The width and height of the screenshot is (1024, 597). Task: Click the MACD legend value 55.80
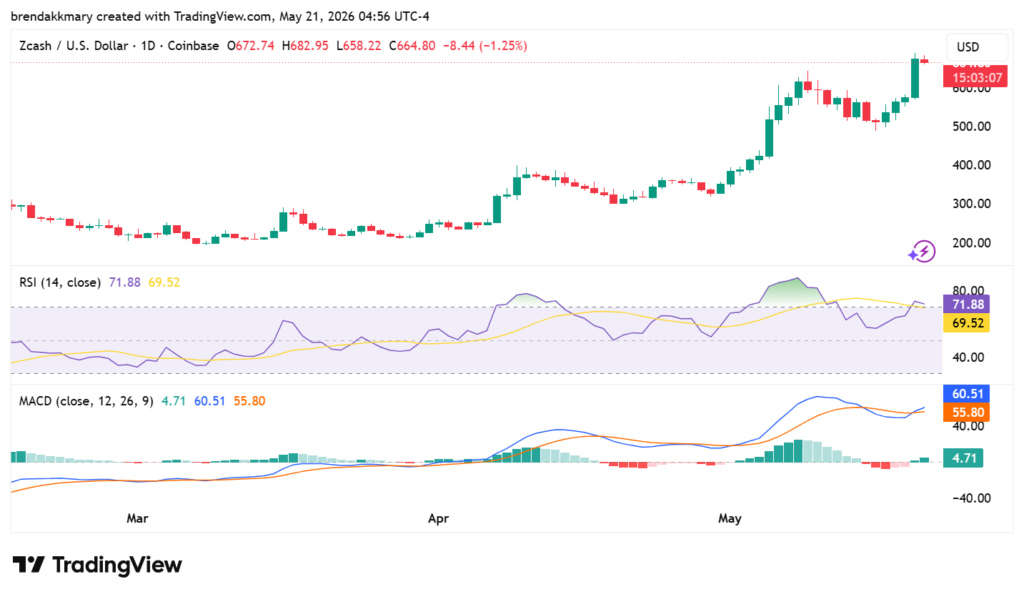coord(249,401)
